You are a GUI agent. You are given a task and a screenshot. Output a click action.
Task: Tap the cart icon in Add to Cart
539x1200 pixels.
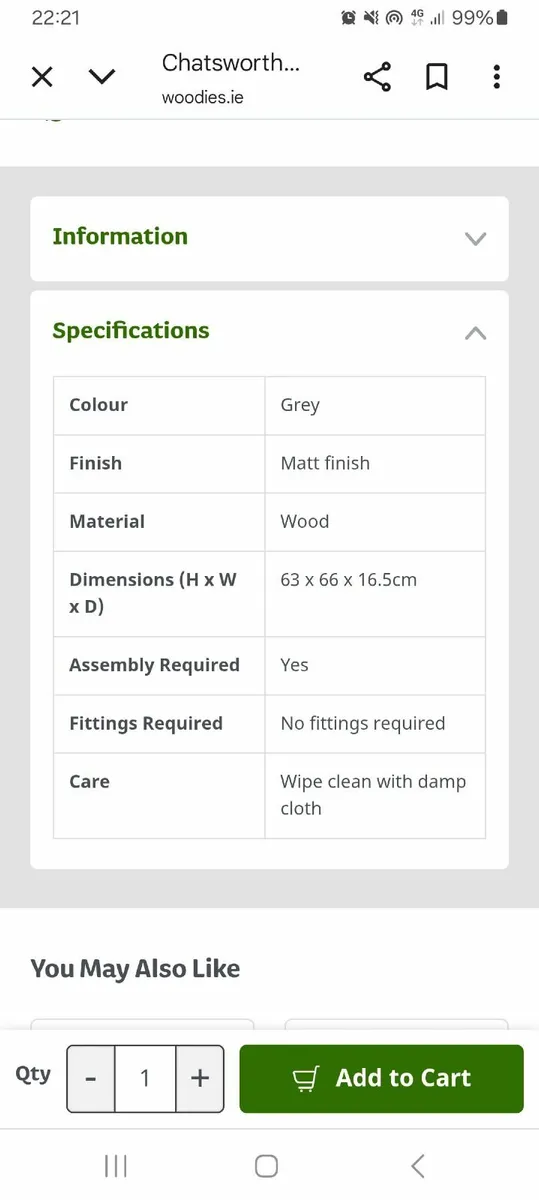click(305, 1078)
